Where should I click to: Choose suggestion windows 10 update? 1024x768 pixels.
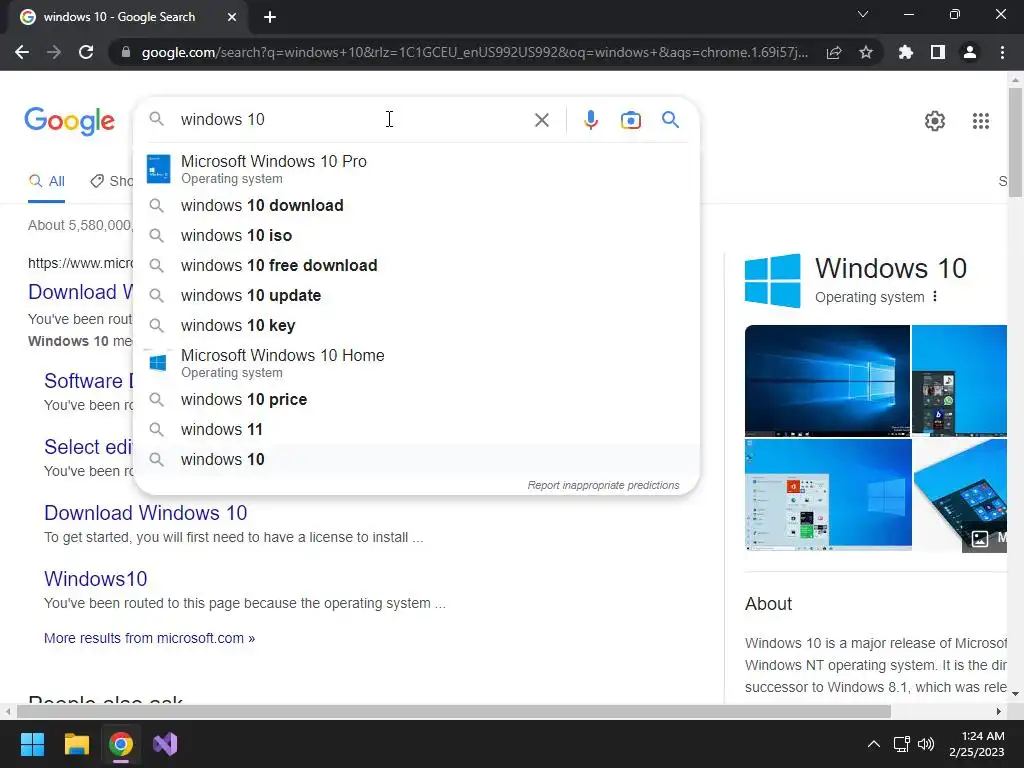coord(417,295)
